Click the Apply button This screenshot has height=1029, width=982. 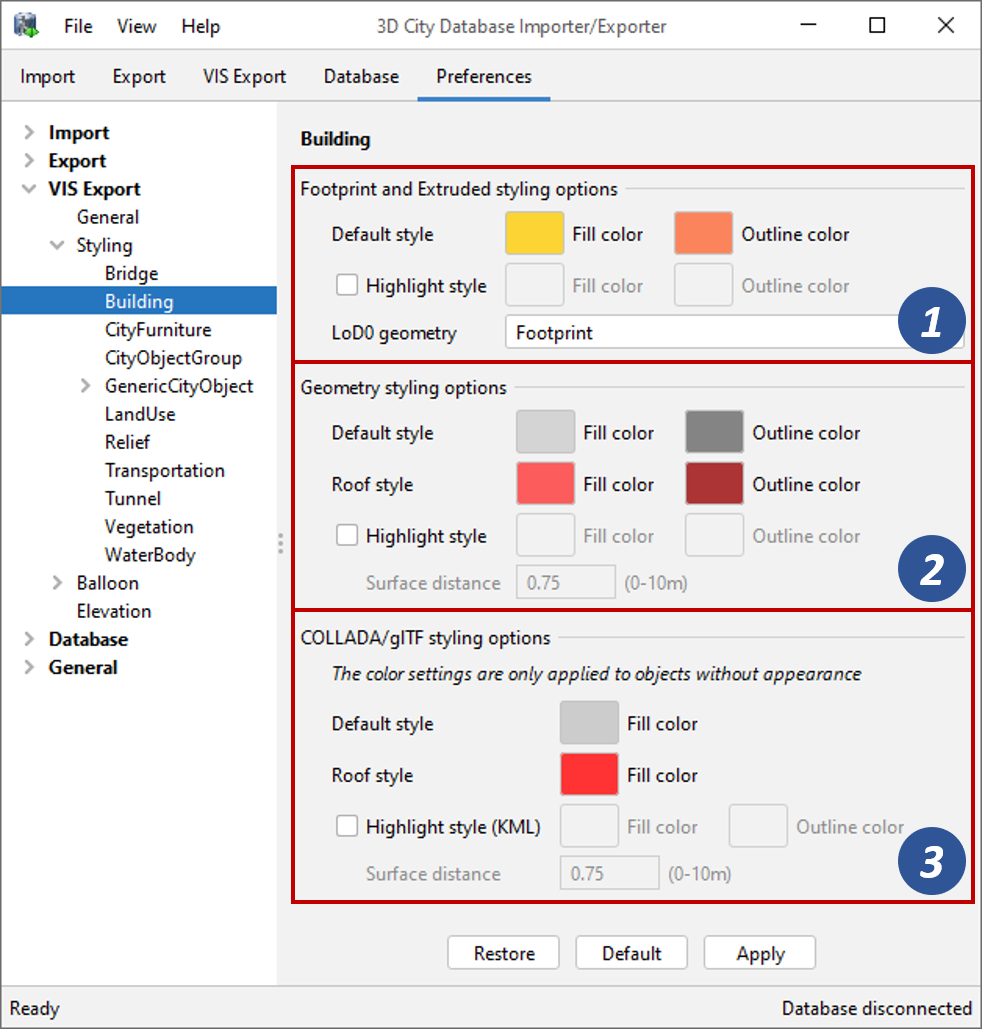coord(760,953)
